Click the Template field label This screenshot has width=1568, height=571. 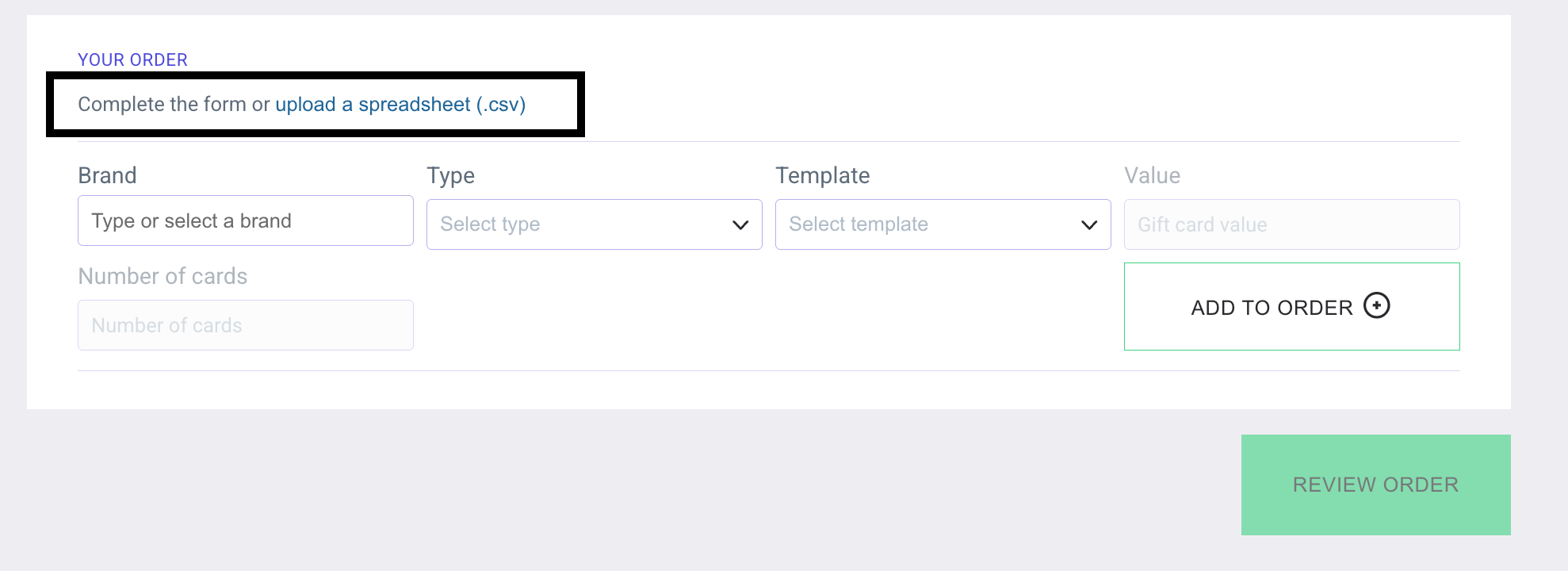(822, 175)
